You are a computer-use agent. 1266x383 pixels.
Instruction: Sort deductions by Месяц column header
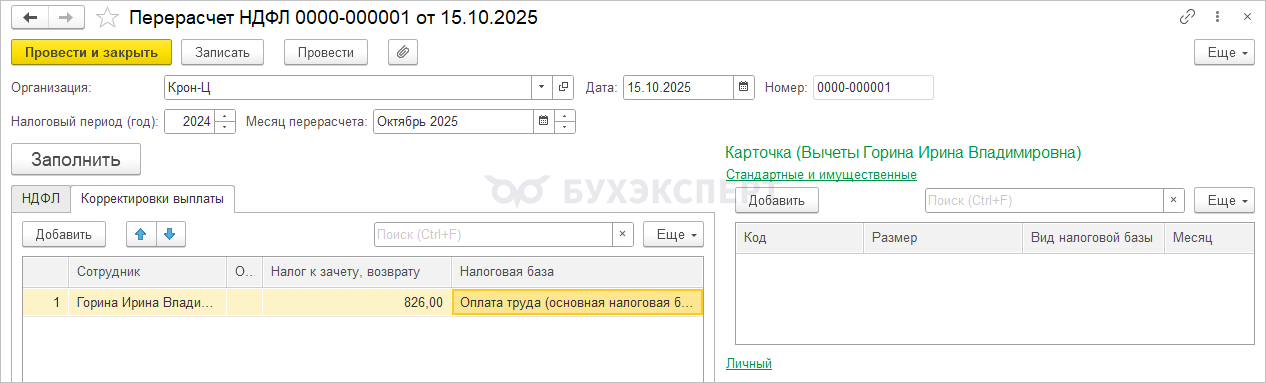1210,238
